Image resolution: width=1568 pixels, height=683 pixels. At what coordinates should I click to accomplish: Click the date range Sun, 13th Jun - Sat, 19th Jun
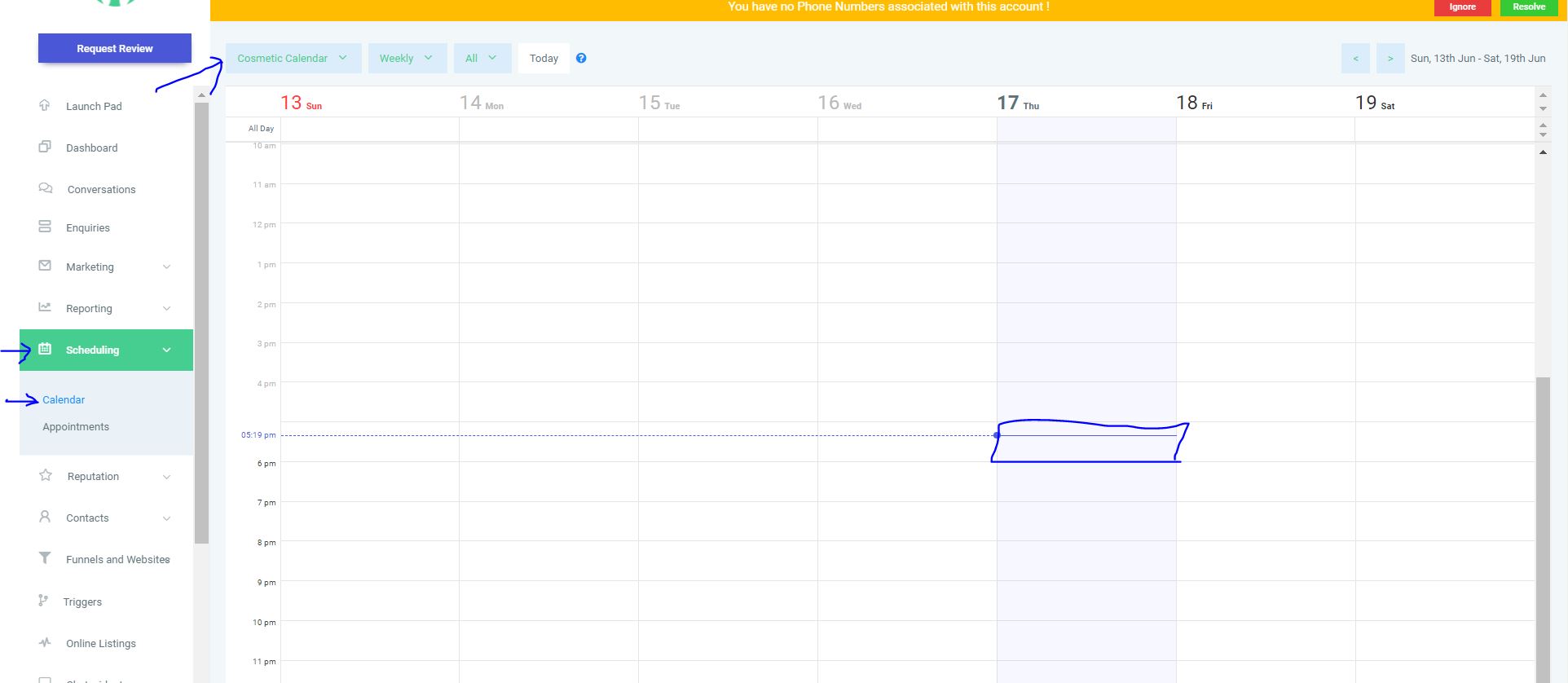(x=1478, y=59)
